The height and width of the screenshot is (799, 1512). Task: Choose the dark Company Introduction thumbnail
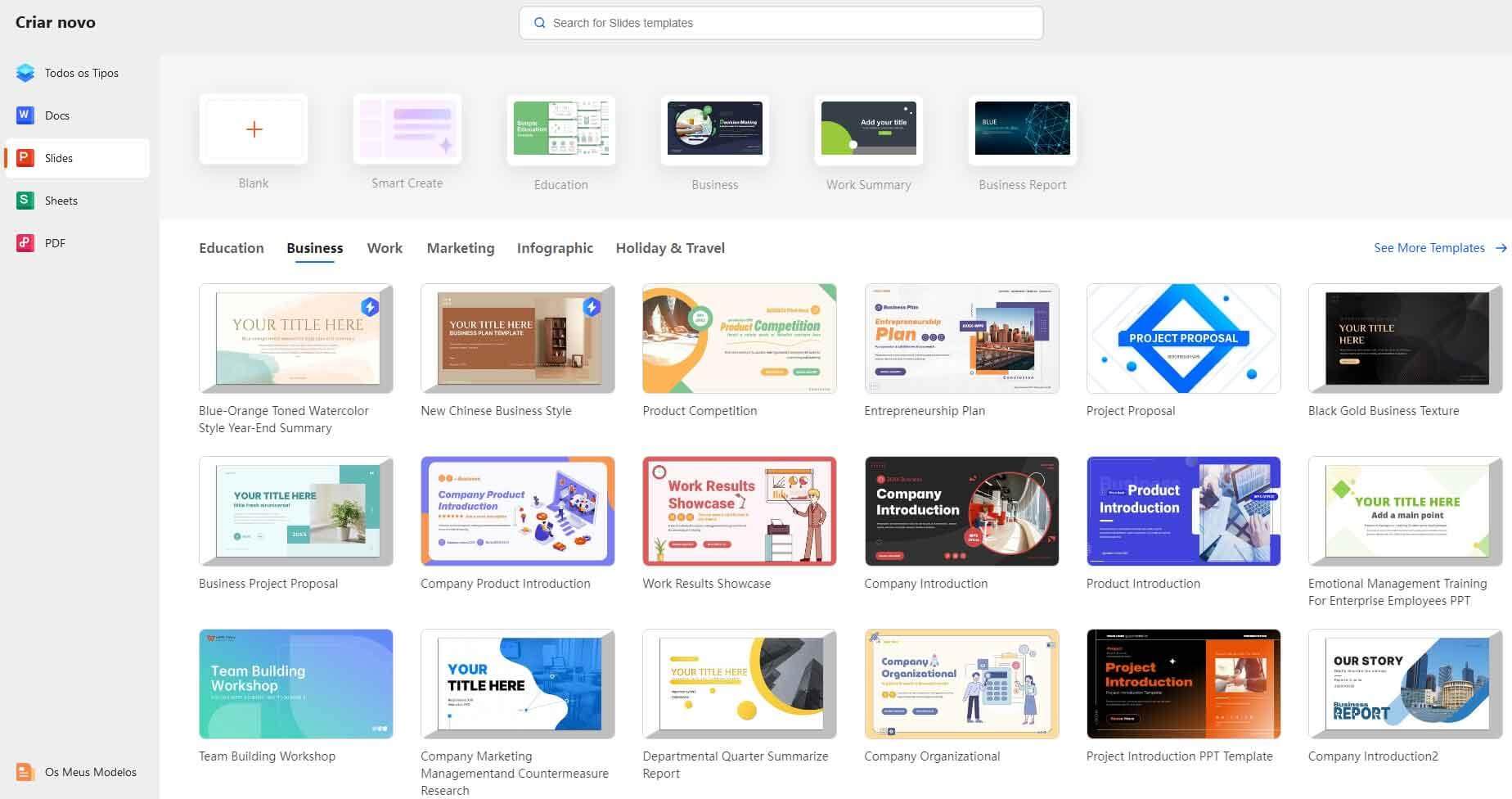pyautogui.click(x=961, y=511)
